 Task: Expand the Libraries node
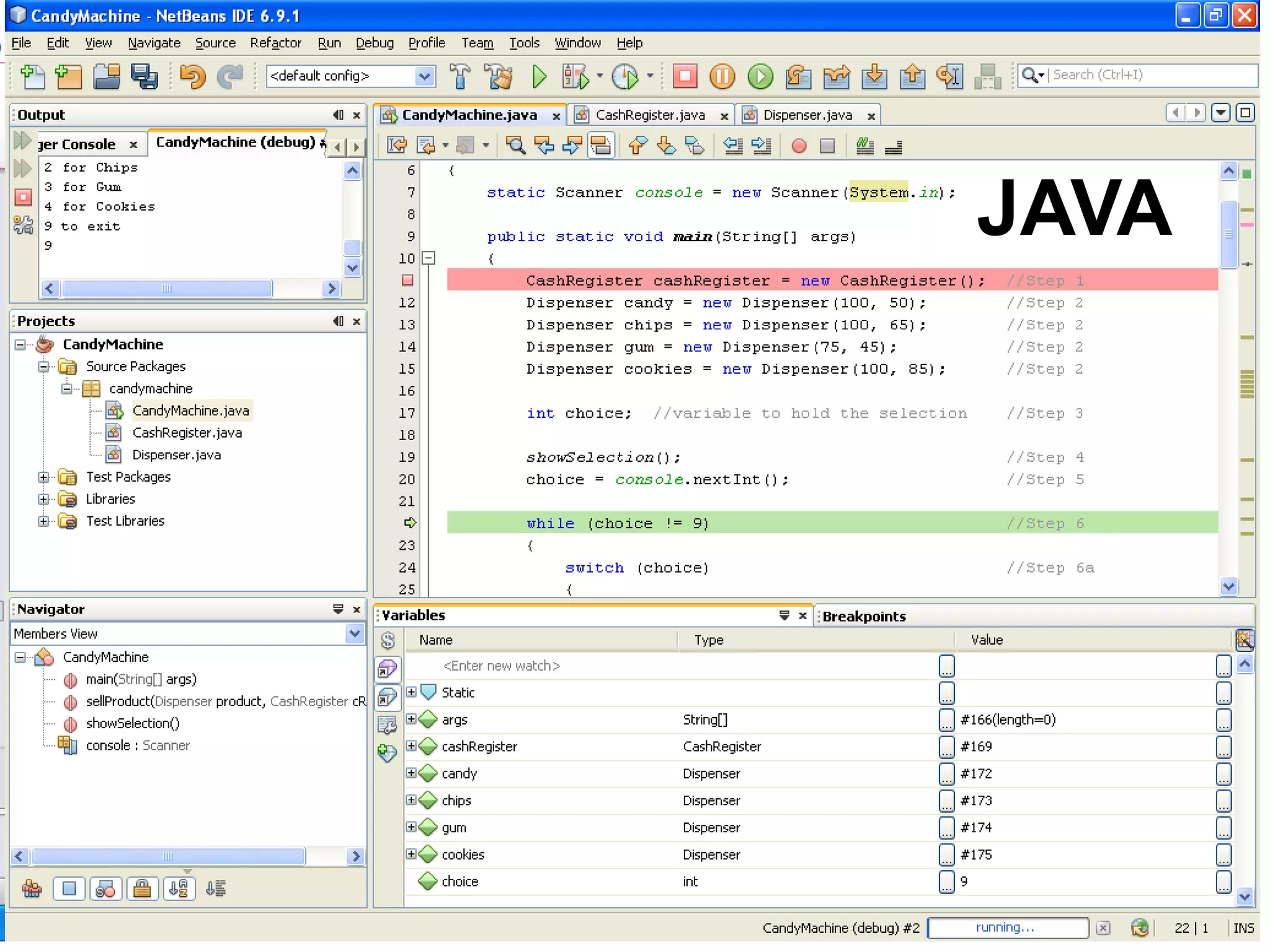43,500
